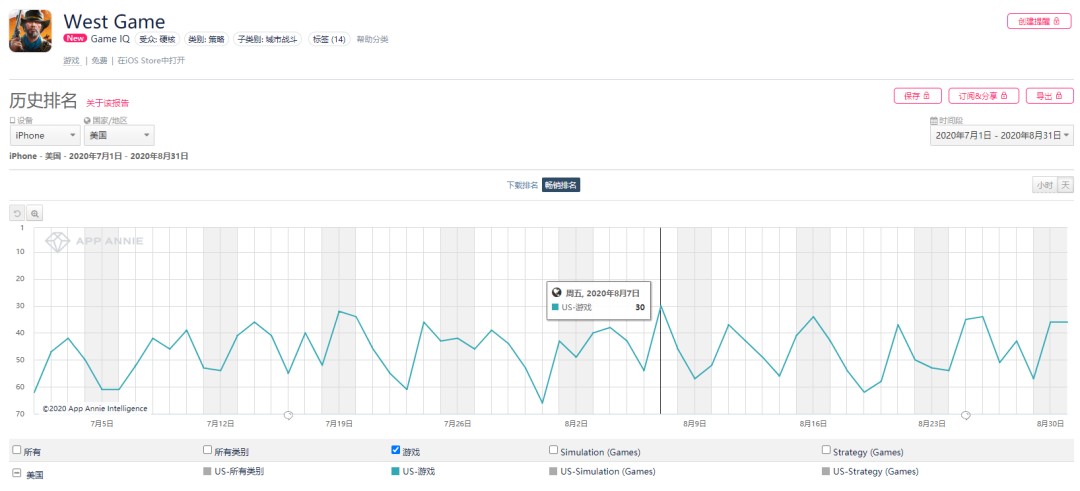Open the iPhone device dropdown
Viewport: 1080px width, 491px height.
coord(45,135)
